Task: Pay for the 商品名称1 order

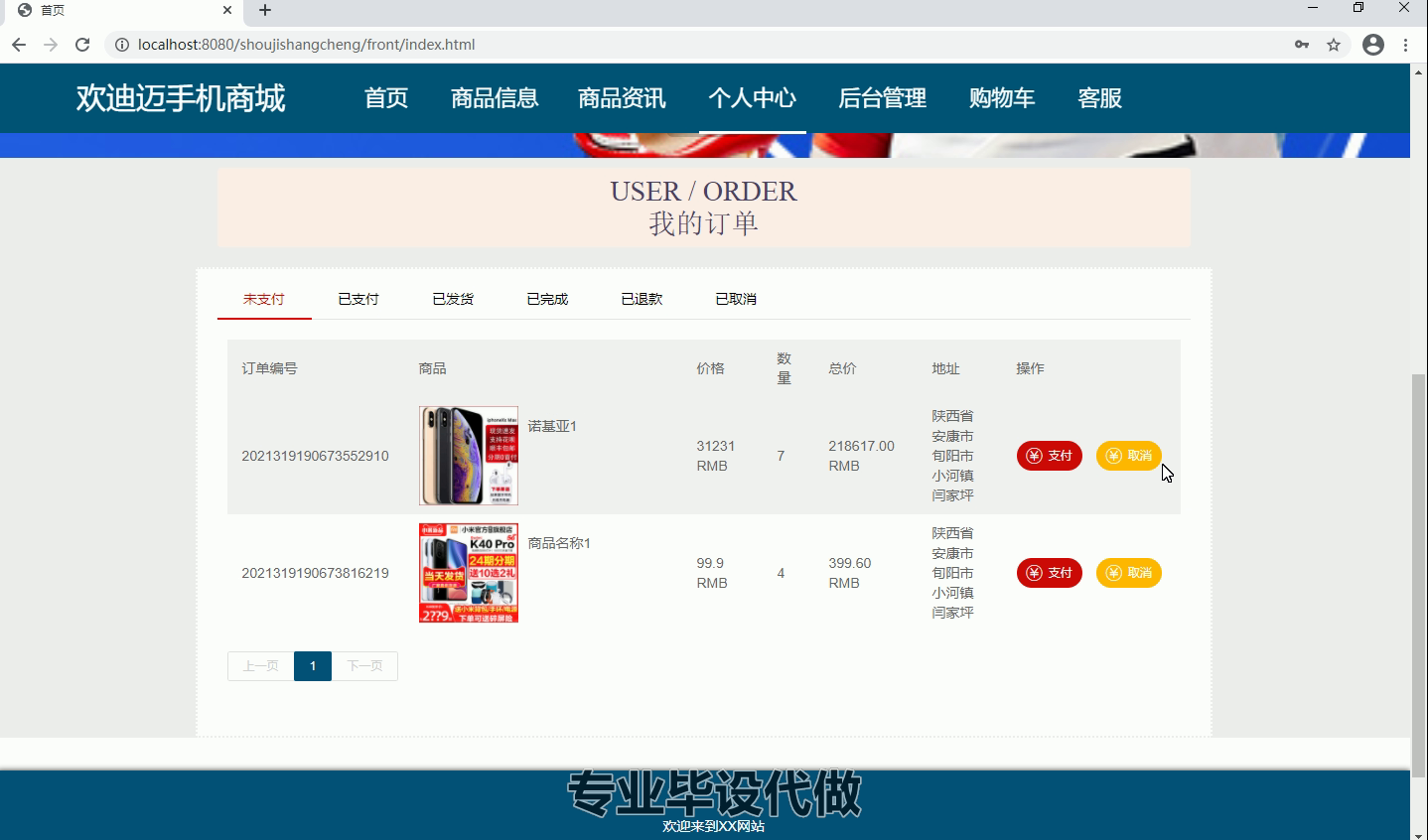Action: (1050, 573)
